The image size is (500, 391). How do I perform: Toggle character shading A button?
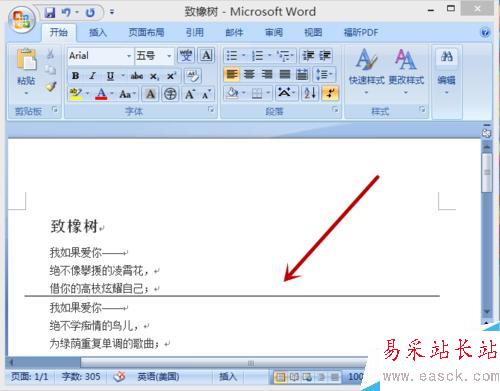tap(150, 94)
